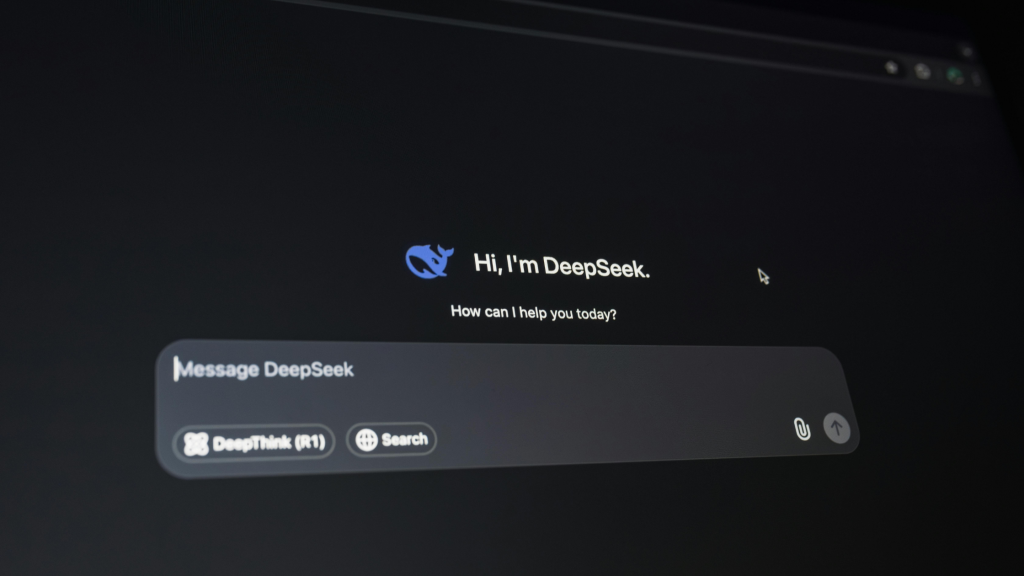Click the "Hi, I'm DeepSeek." heading
The width and height of the screenshot is (1024, 576).
[x=562, y=266]
